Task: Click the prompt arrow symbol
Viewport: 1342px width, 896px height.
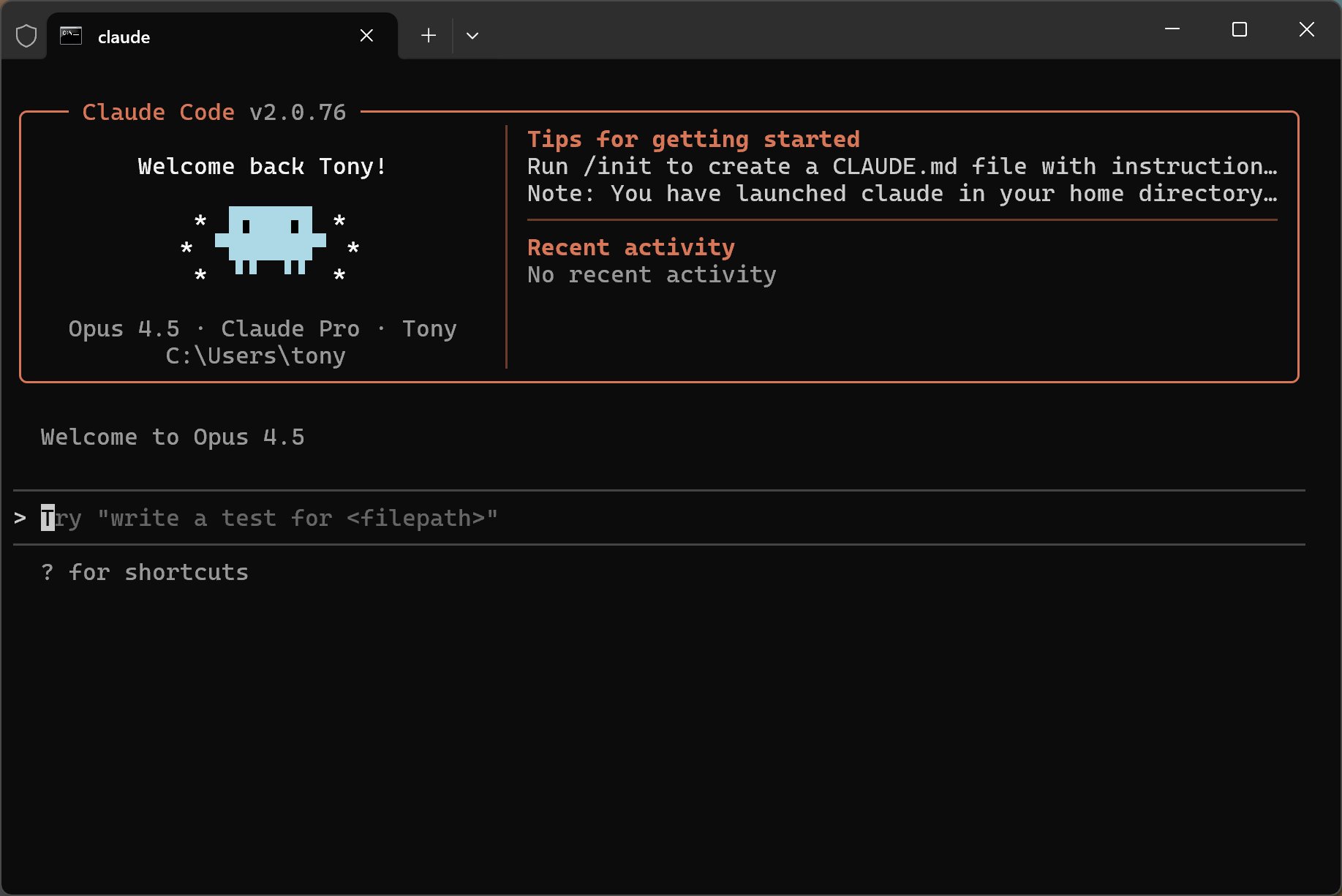Action: (20, 518)
